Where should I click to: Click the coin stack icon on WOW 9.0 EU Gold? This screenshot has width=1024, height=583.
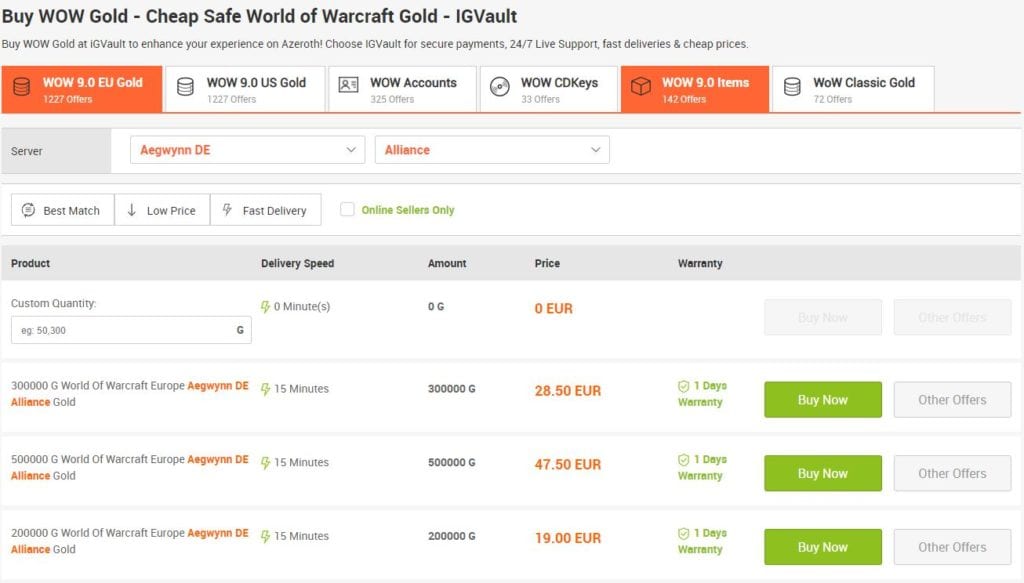(22, 87)
